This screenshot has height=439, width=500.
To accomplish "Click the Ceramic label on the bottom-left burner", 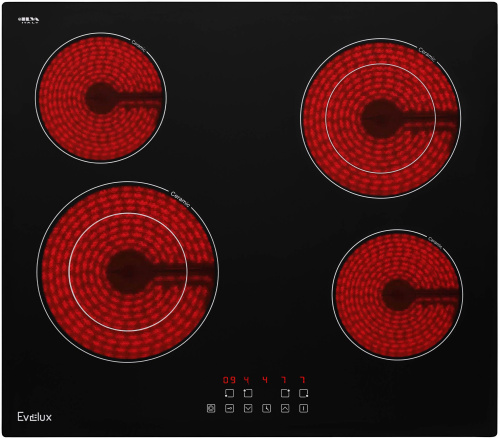I will click(180, 199).
